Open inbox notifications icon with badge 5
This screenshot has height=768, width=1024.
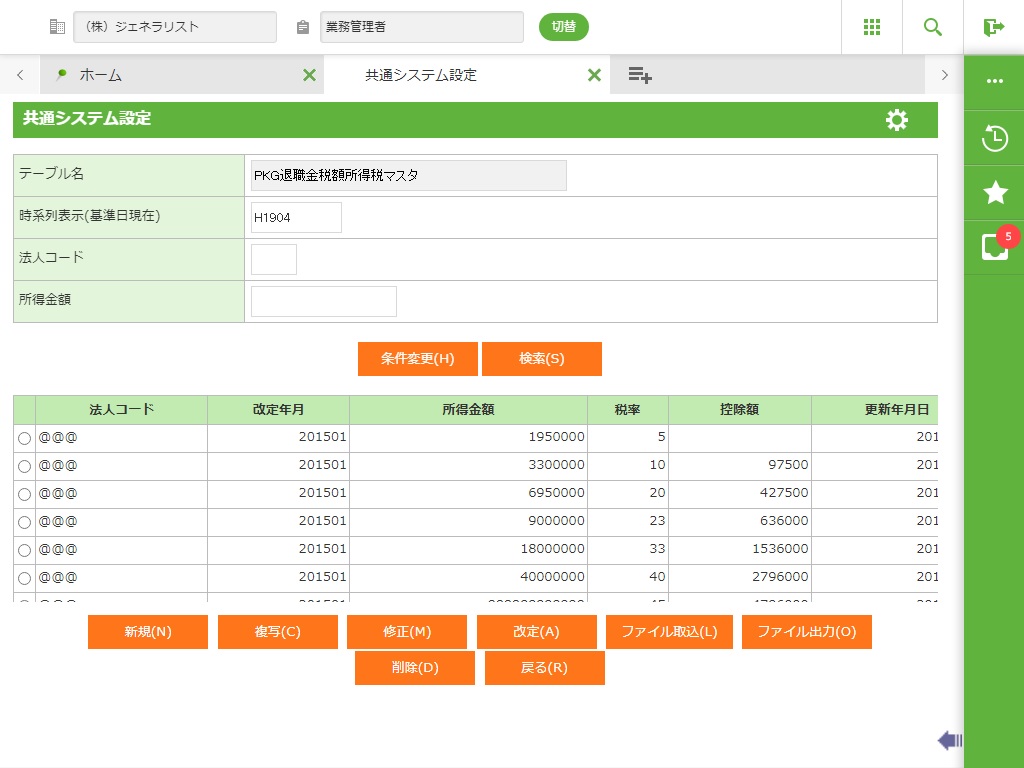tap(994, 247)
